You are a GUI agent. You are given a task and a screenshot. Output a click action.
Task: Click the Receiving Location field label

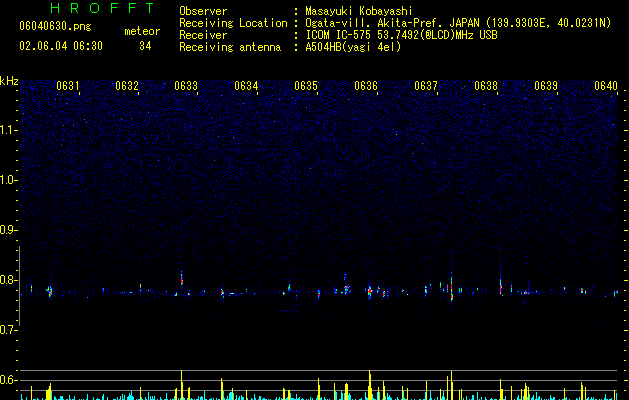coord(233,23)
